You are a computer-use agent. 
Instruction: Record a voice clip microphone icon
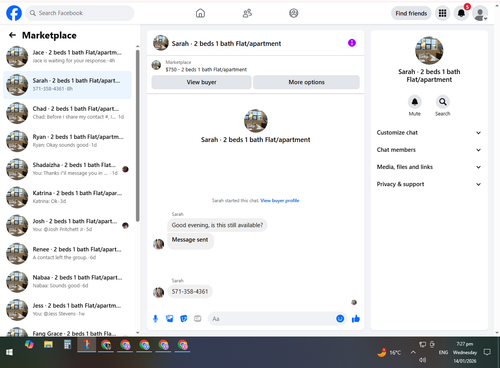[x=155, y=319]
